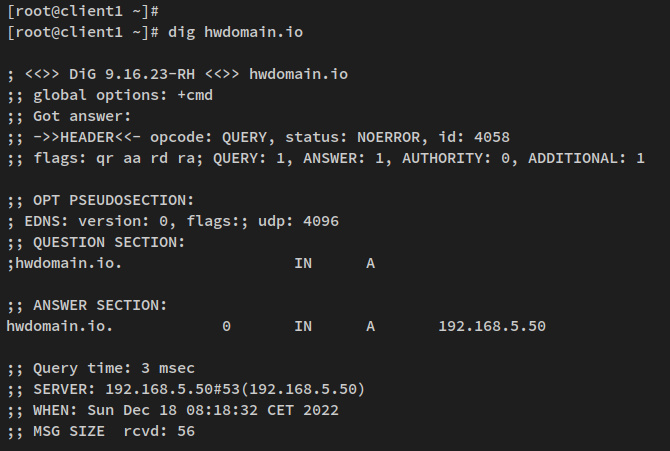Image resolution: width=670 pixels, height=451 pixels.
Task: Click the empty first shell prompt line
Action: point(82,9)
